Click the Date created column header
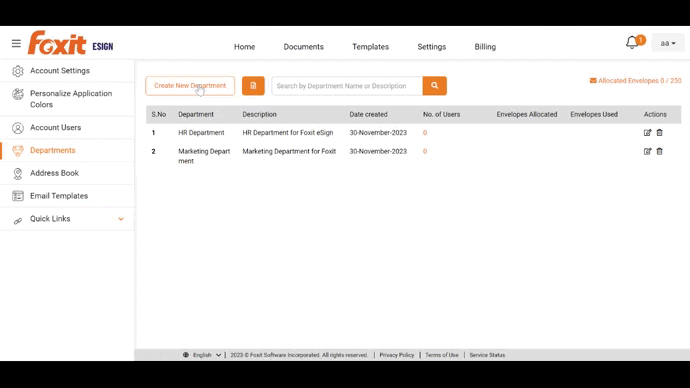Viewport: 690px width, 388px height. click(368, 114)
